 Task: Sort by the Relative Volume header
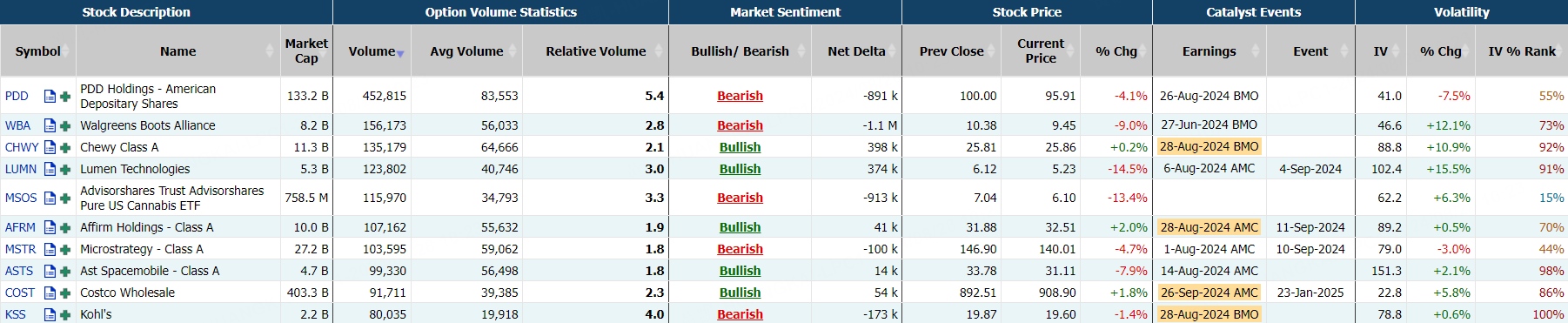(596, 51)
